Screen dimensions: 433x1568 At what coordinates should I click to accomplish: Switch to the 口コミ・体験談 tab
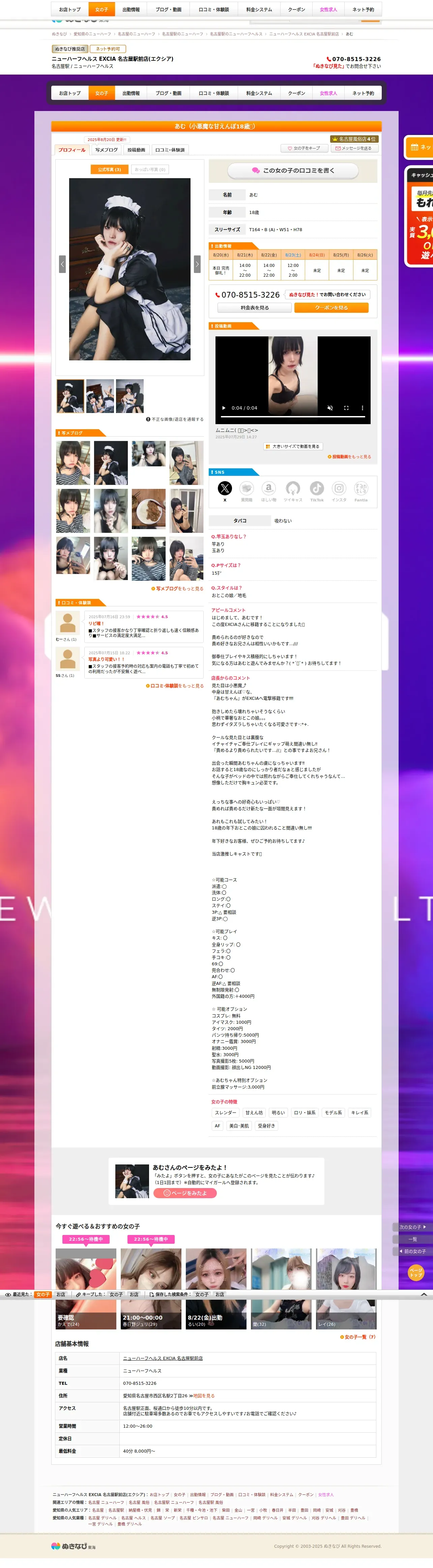pyautogui.click(x=170, y=150)
